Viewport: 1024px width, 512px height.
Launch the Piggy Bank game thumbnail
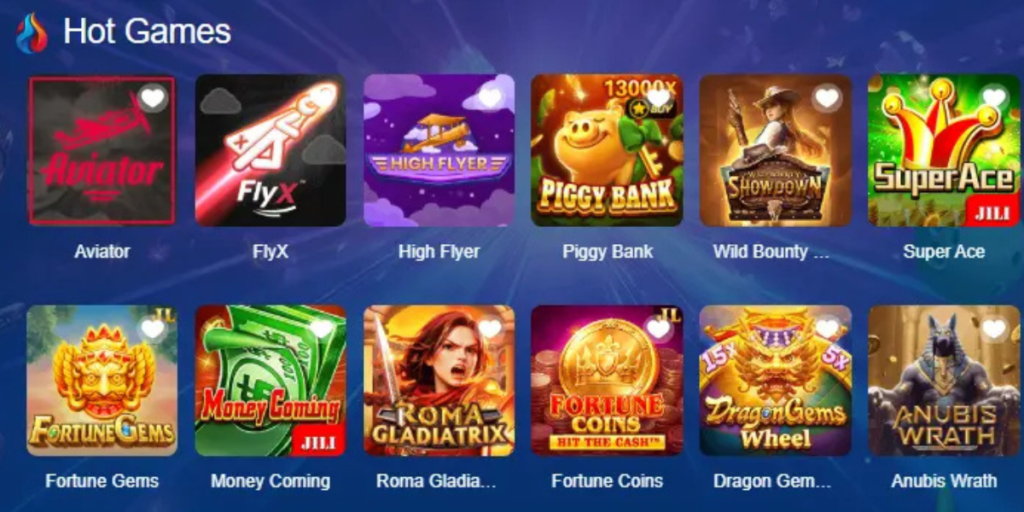coord(607,150)
